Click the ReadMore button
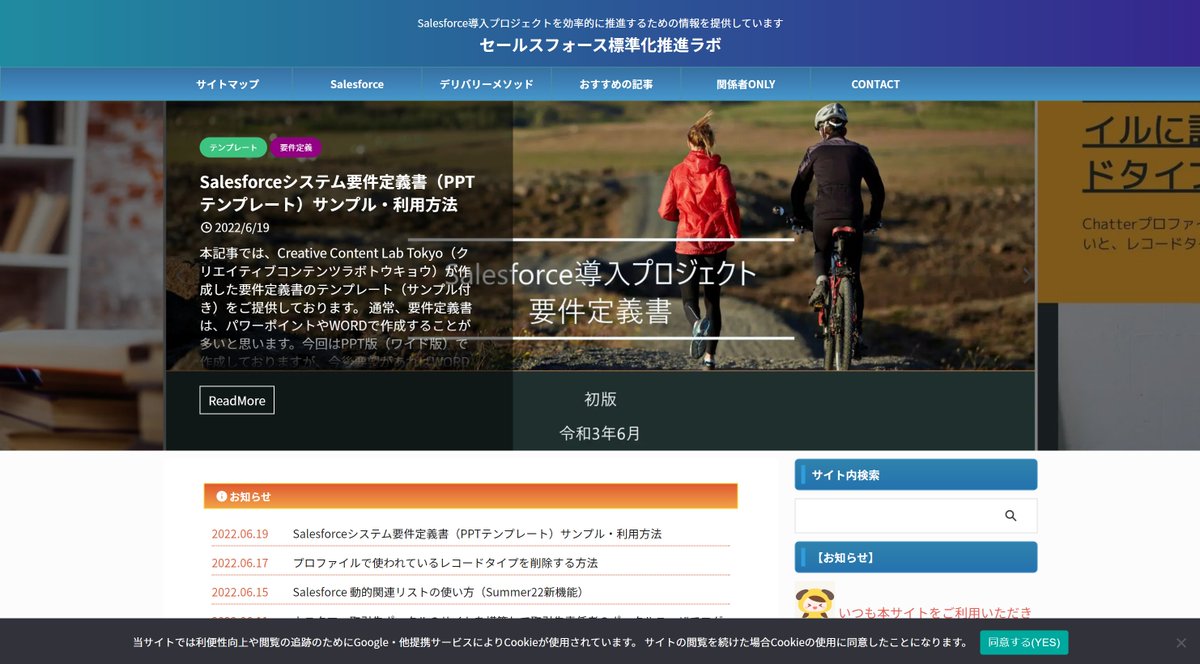 click(x=237, y=400)
